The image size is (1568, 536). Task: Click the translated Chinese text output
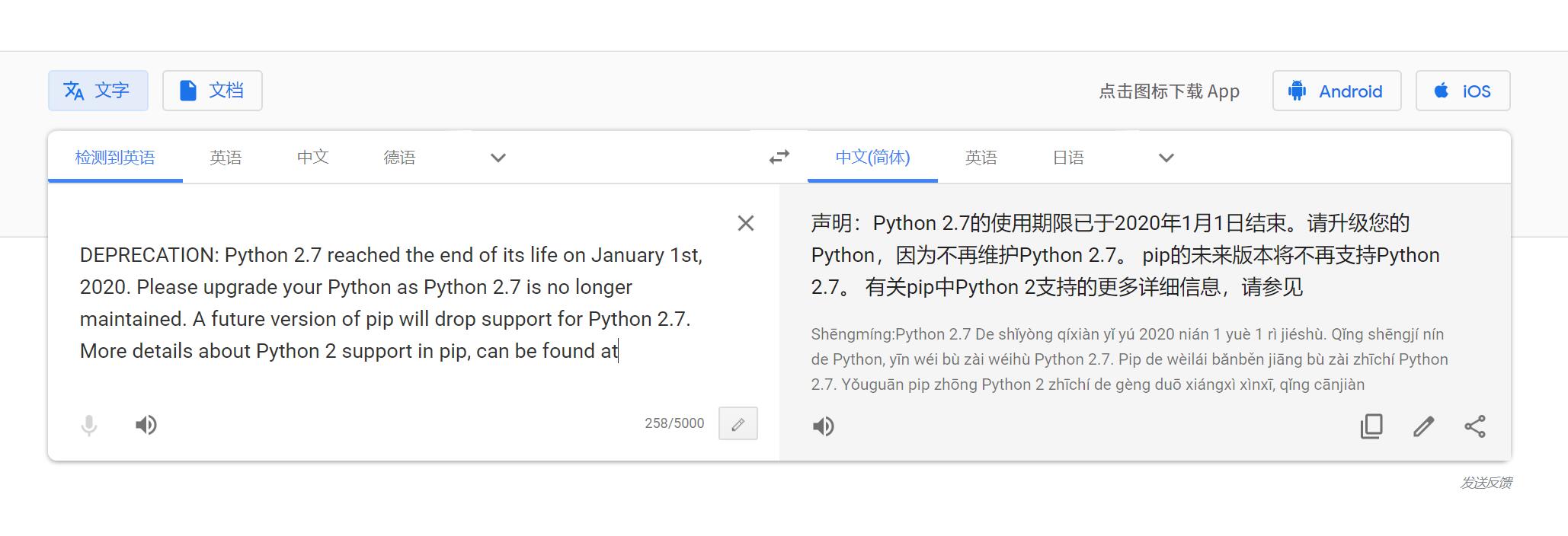[1125, 255]
